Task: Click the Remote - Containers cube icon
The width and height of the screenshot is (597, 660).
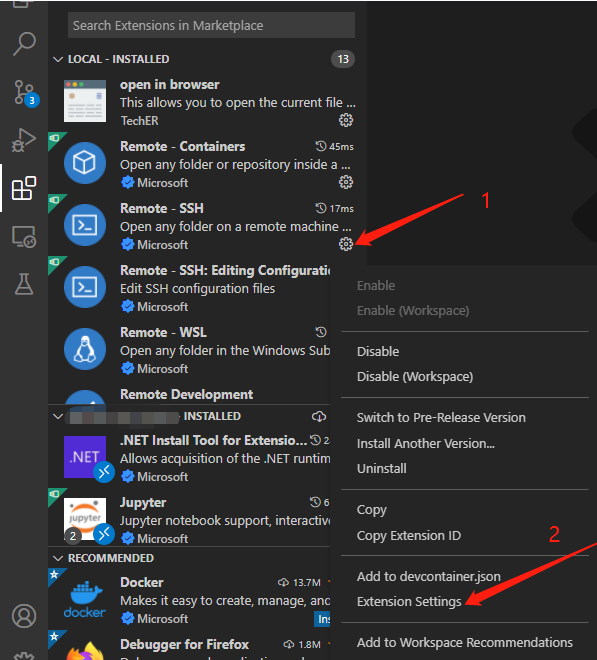Action: [x=85, y=163]
